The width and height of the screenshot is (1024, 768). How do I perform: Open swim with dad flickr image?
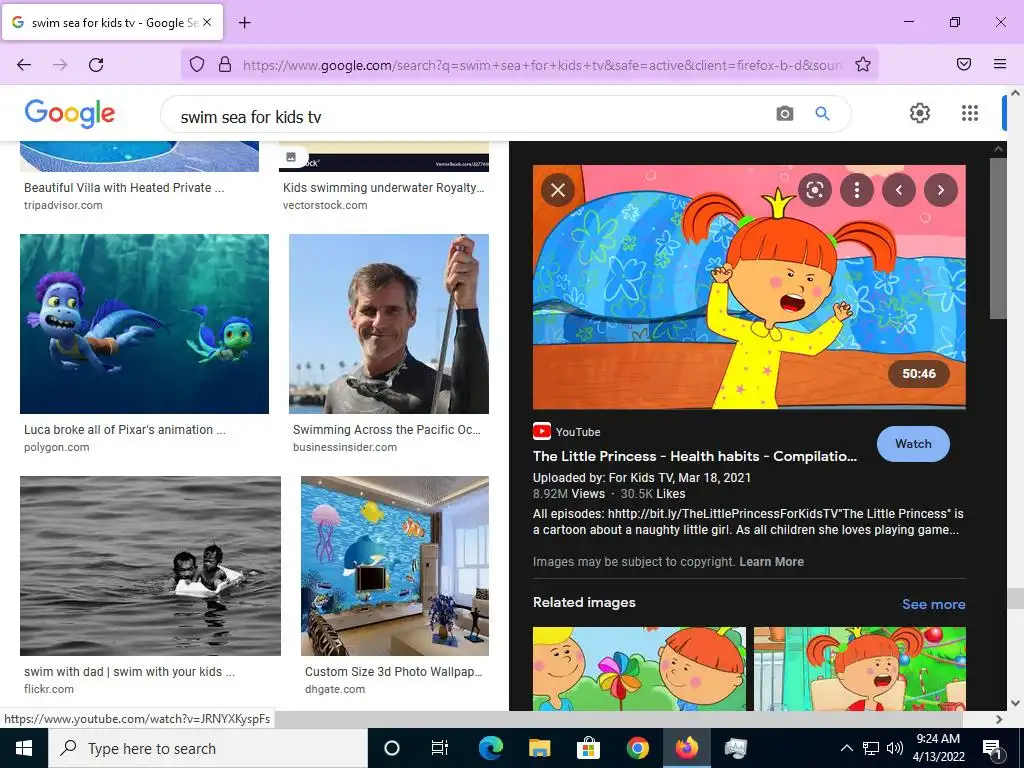click(x=150, y=566)
